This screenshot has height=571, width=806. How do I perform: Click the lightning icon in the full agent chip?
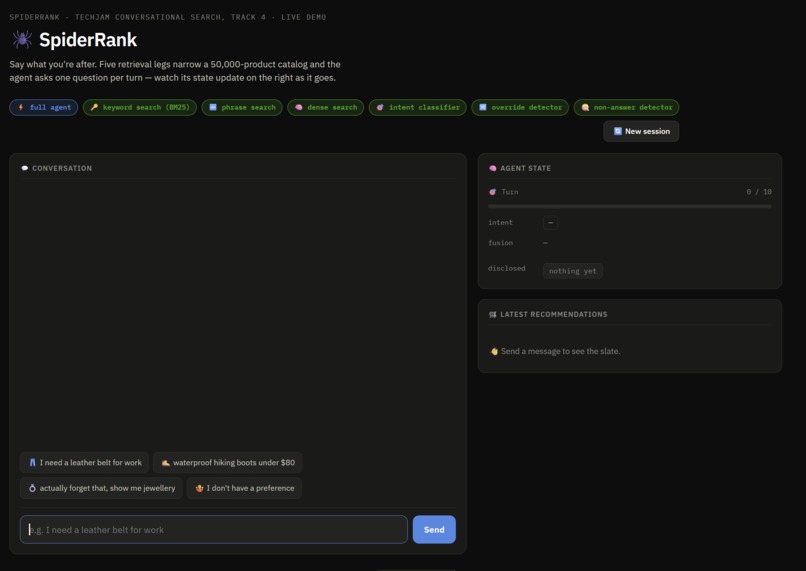[x=21, y=107]
